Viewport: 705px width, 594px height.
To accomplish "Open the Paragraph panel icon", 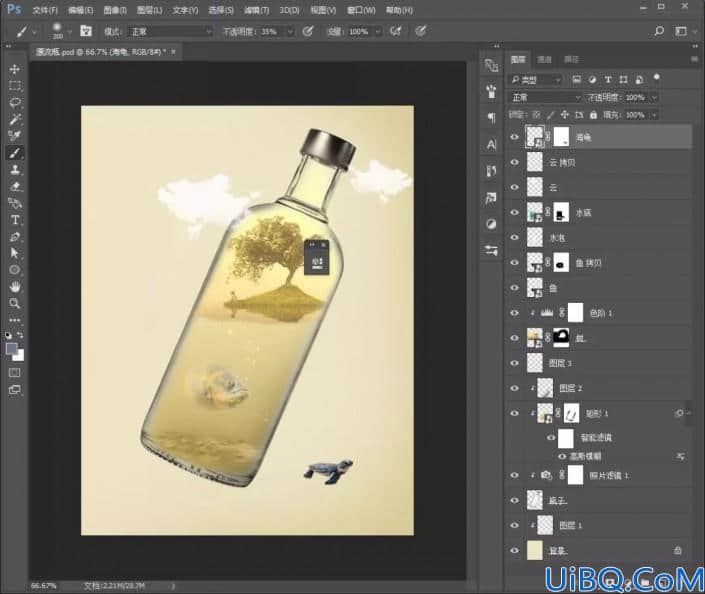I will click(x=491, y=117).
